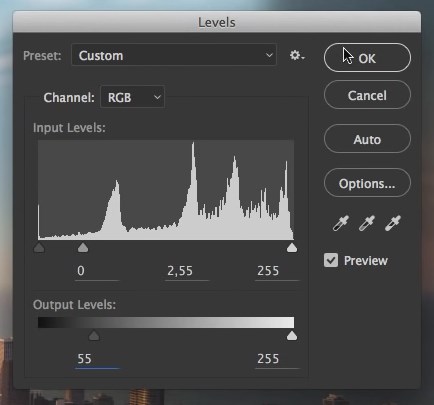This screenshot has width=434, height=405.
Task: Select the white point eyedropper
Action: coord(393,223)
